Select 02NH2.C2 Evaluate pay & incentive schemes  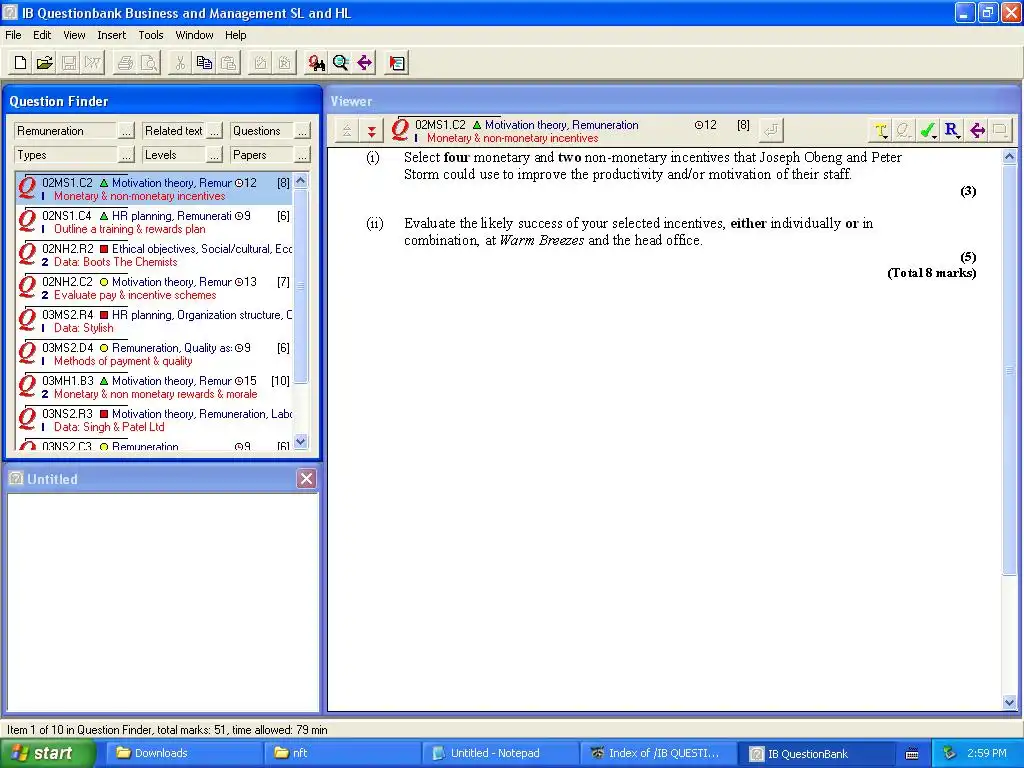[154, 288]
